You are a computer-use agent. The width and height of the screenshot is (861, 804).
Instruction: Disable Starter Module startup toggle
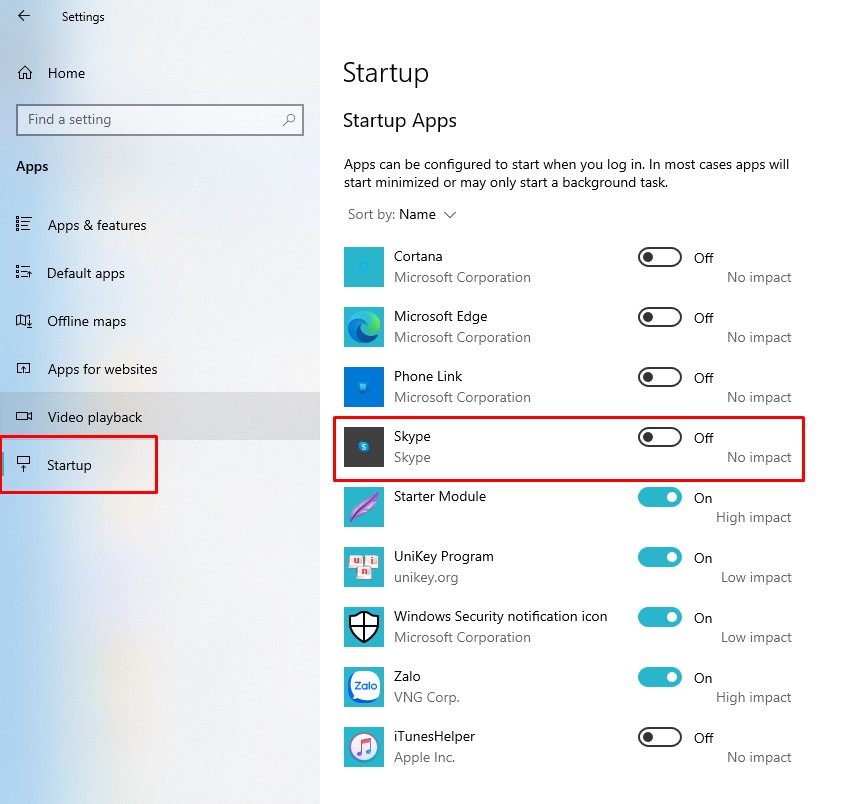(659, 497)
